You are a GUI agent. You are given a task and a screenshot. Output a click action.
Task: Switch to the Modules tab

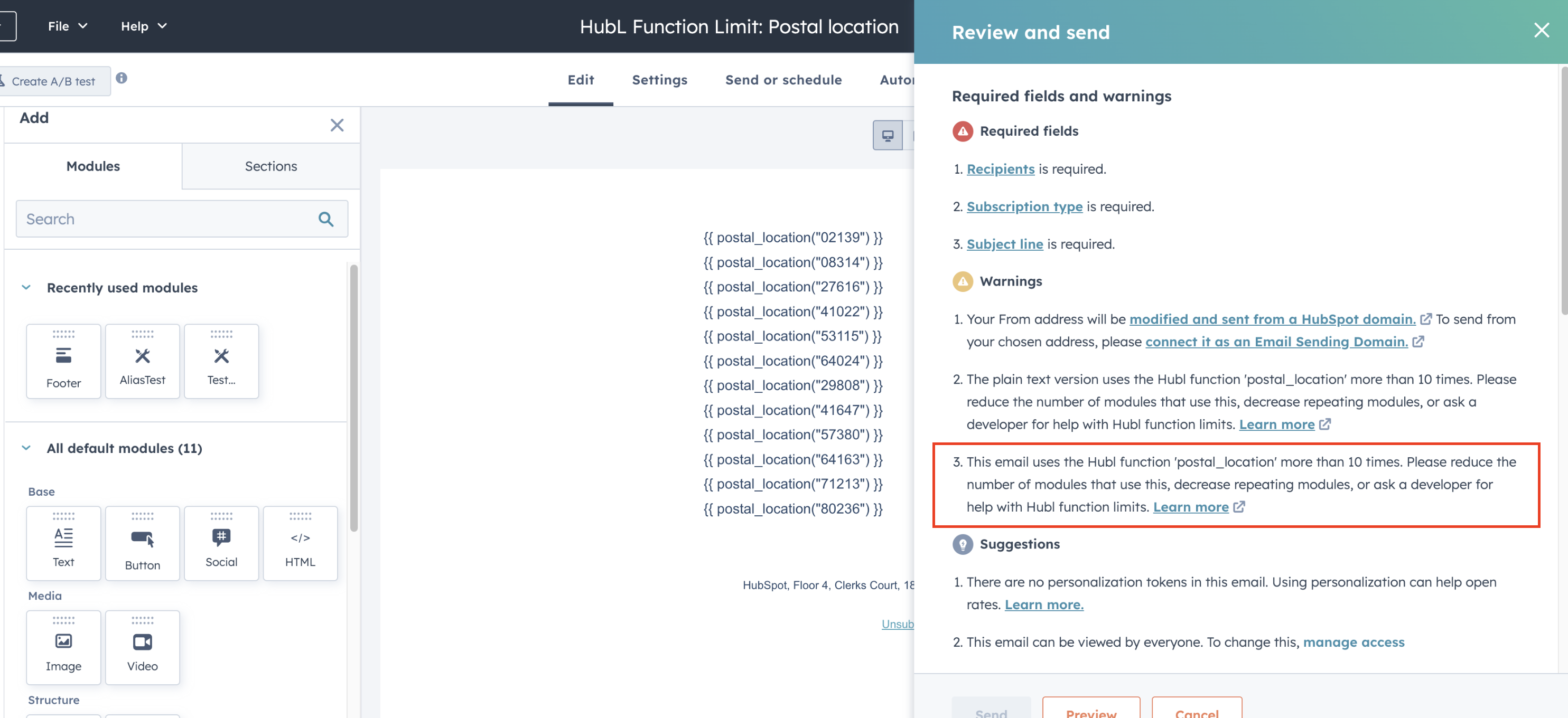[93, 166]
